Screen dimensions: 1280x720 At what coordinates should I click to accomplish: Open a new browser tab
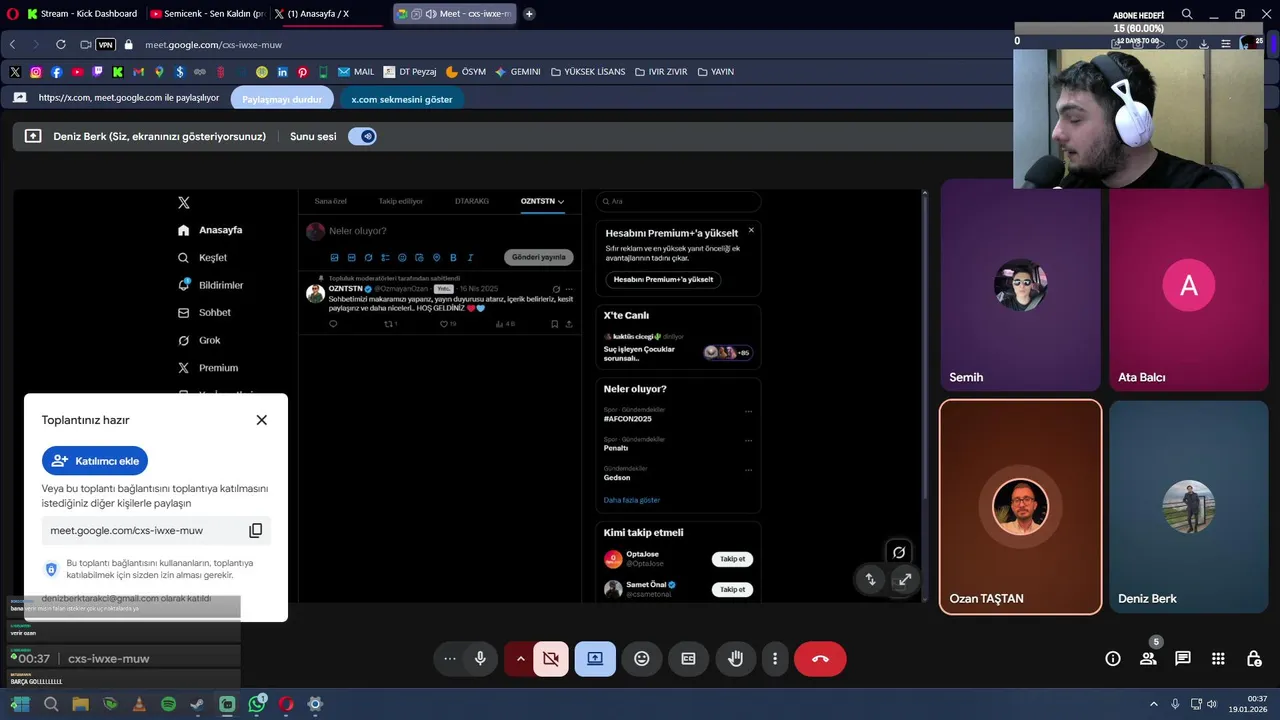click(x=529, y=14)
